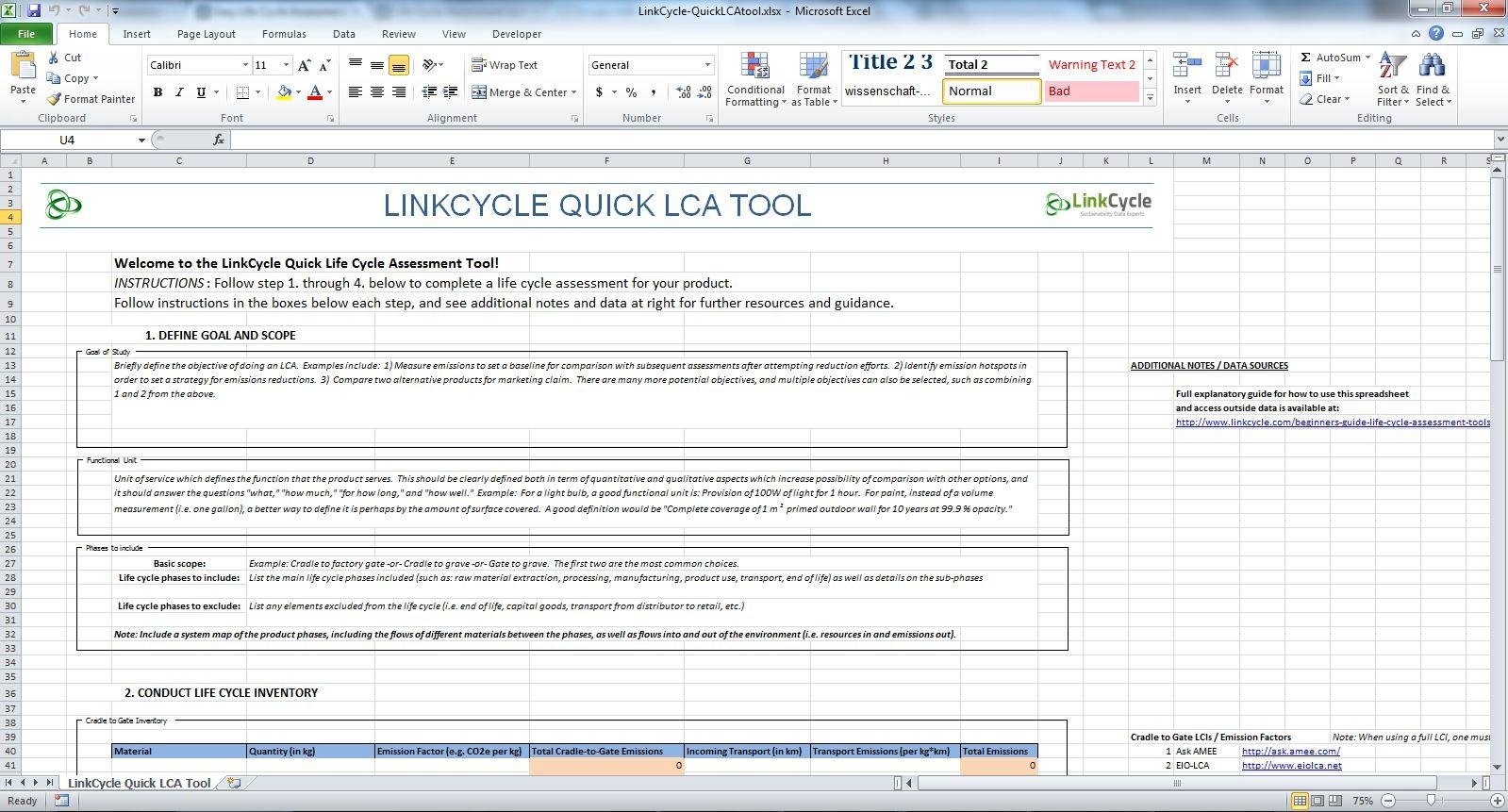This screenshot has width=1508, height=812.
Task: Open the www.eiolca.net link
Action: (x=1292, y=766)
